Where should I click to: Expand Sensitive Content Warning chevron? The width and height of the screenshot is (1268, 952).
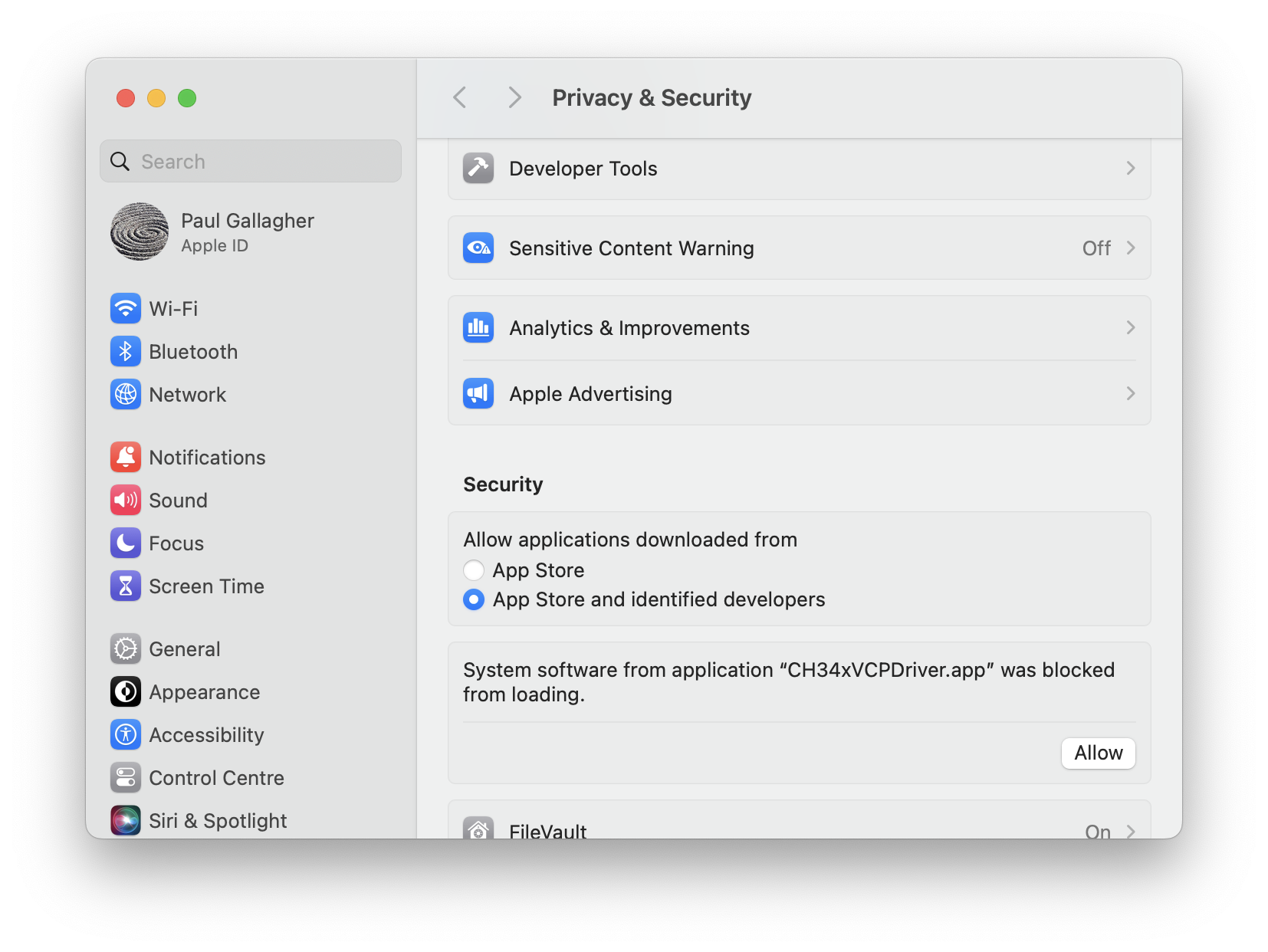pyautogui.click(x=1130, y=248)
